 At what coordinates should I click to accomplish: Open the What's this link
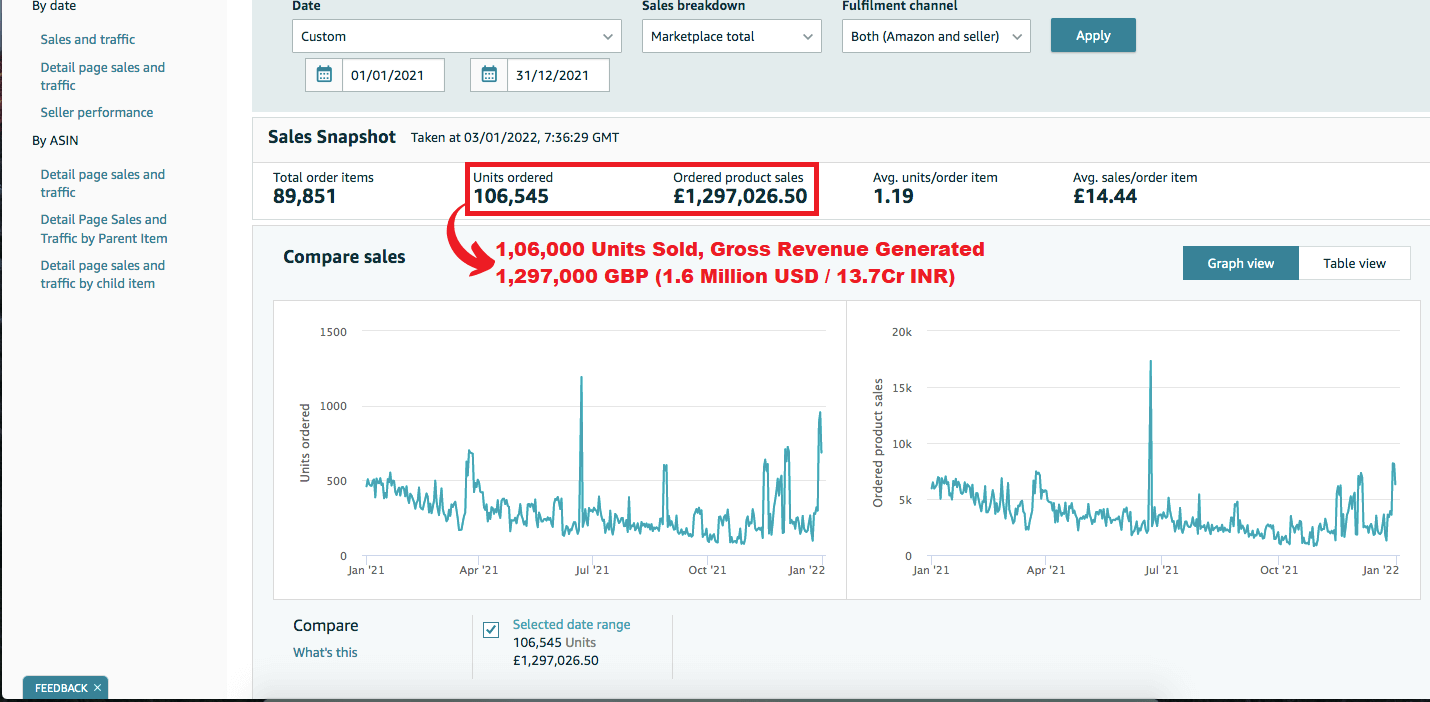coord(325,652)
